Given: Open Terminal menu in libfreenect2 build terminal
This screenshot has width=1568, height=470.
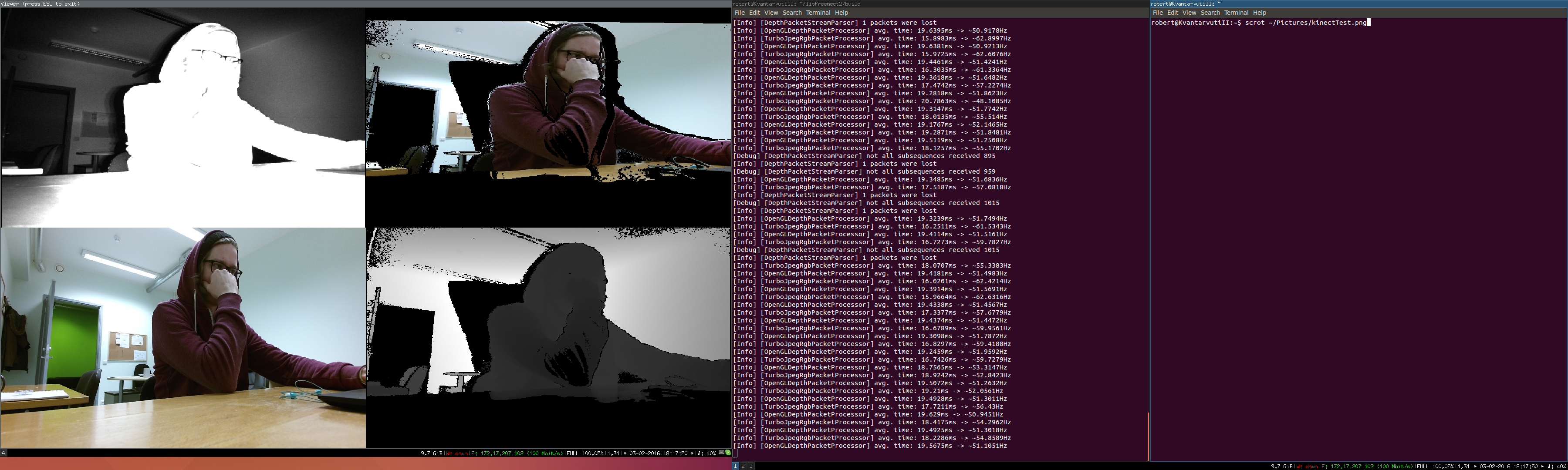Looking at the screenshot, I should point(818,13).
